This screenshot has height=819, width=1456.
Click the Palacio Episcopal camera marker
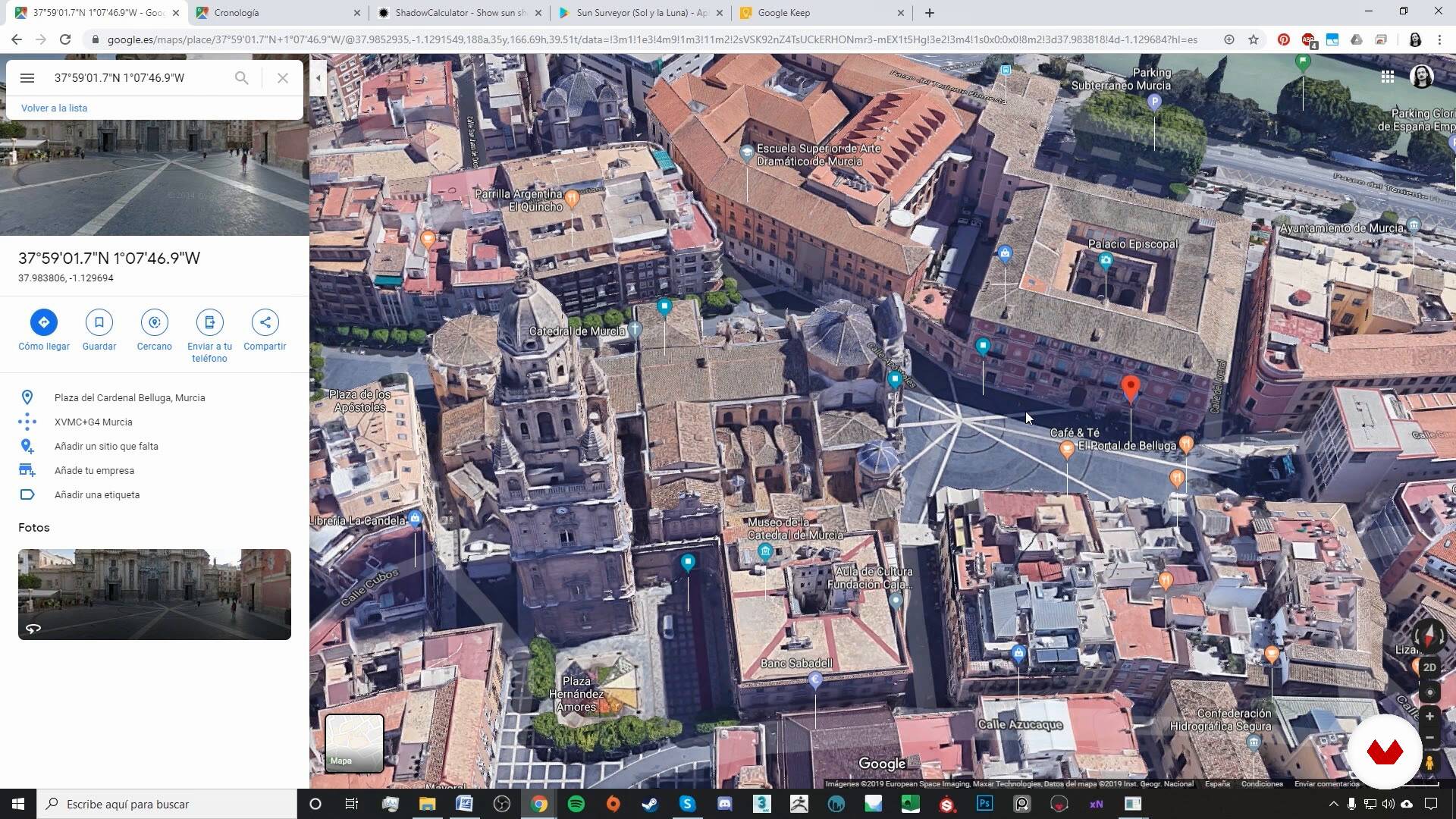point(1106,261)
